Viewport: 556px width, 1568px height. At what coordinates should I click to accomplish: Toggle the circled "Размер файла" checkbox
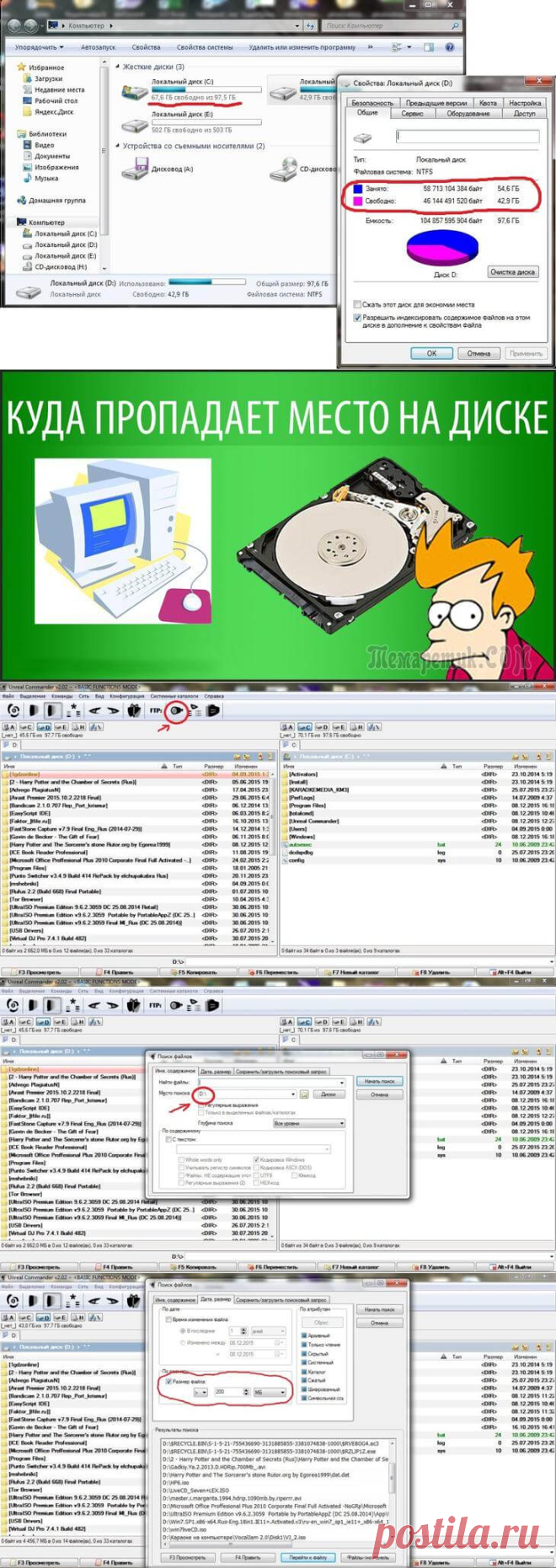[x=169, y=1381]
